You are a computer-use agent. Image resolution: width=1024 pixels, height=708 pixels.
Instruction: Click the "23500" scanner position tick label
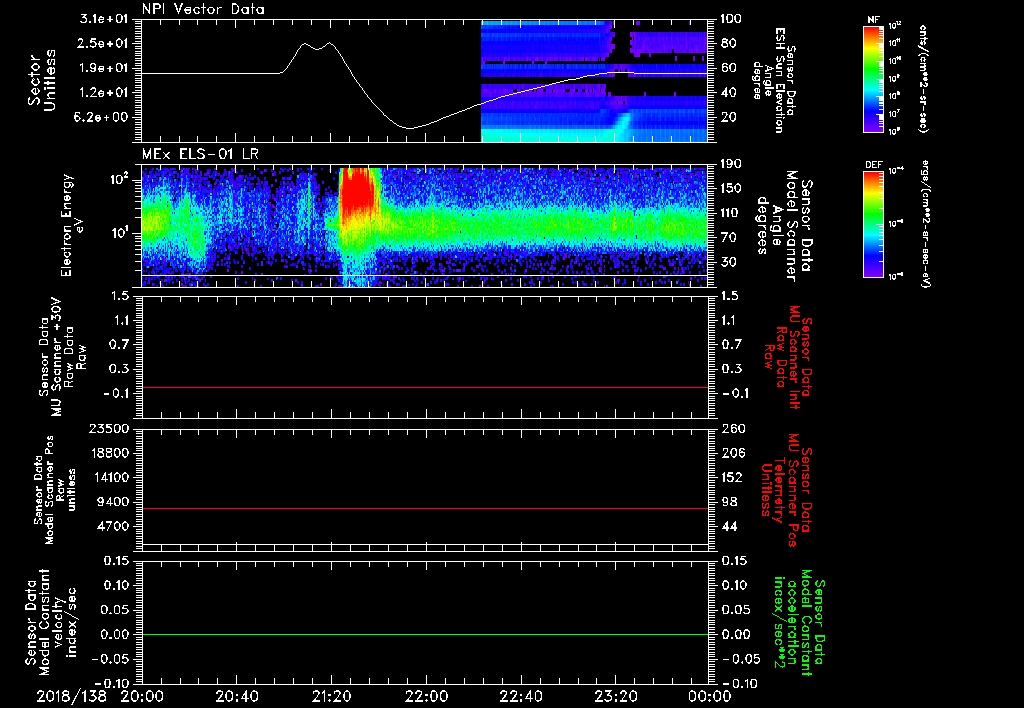click(109, 428)
